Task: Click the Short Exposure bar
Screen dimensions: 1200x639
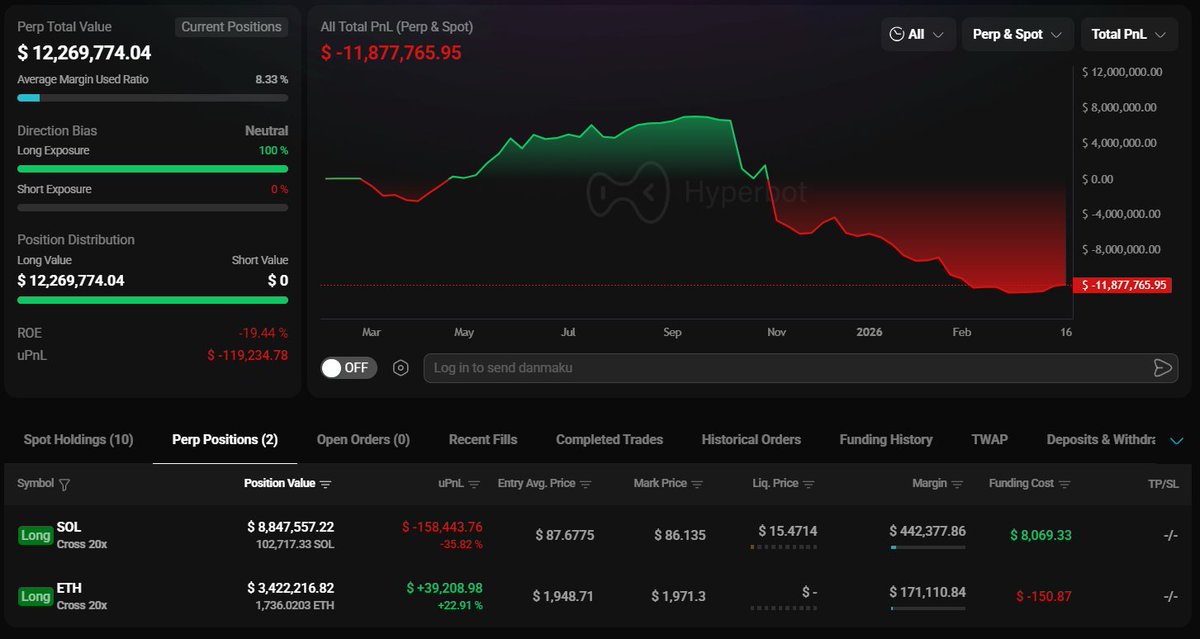Action: tap(152, 207)
